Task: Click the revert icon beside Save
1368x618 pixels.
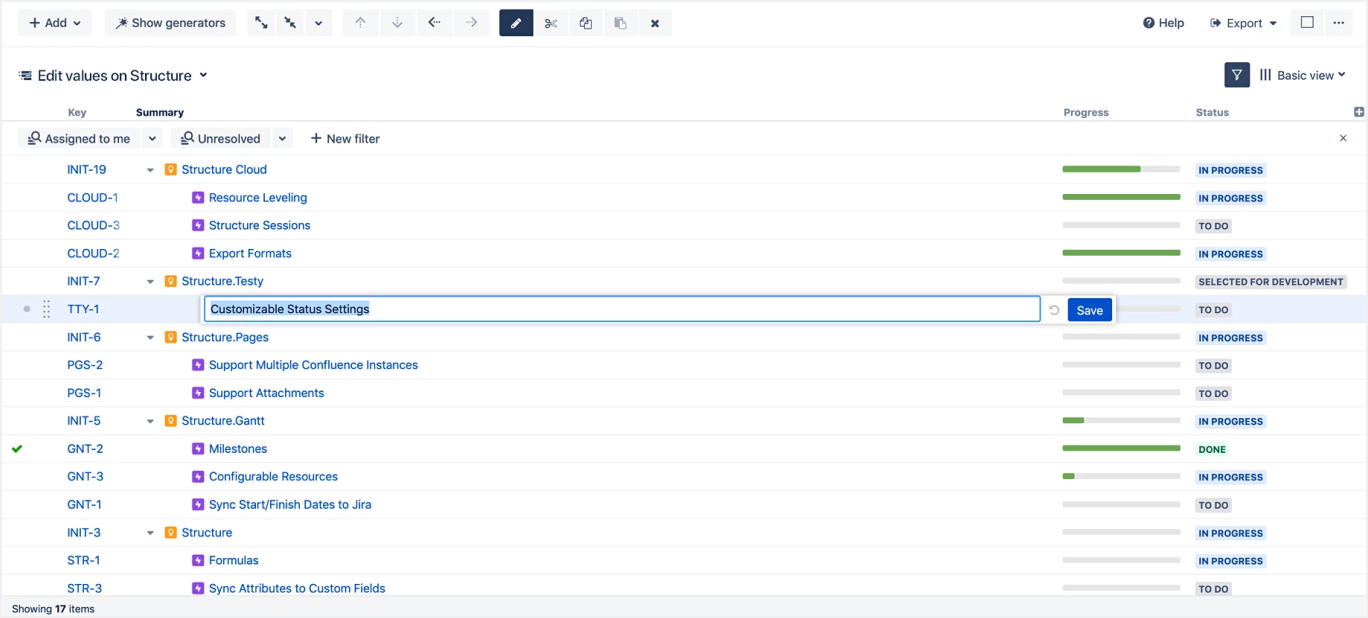Action: coord(1054,310)
